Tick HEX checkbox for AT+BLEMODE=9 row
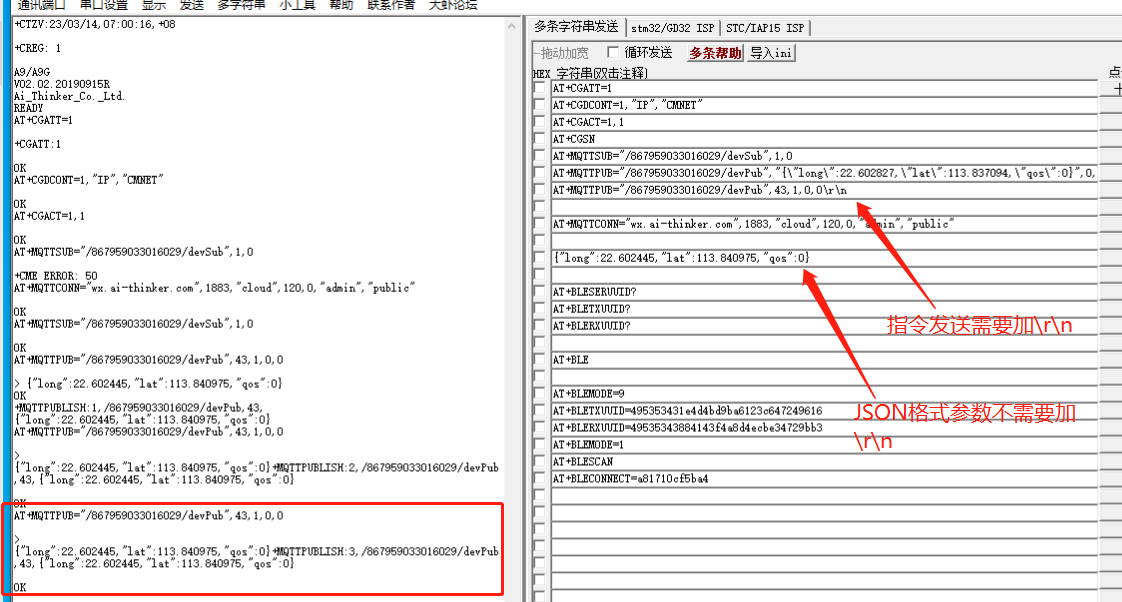 tap(540, 394)
